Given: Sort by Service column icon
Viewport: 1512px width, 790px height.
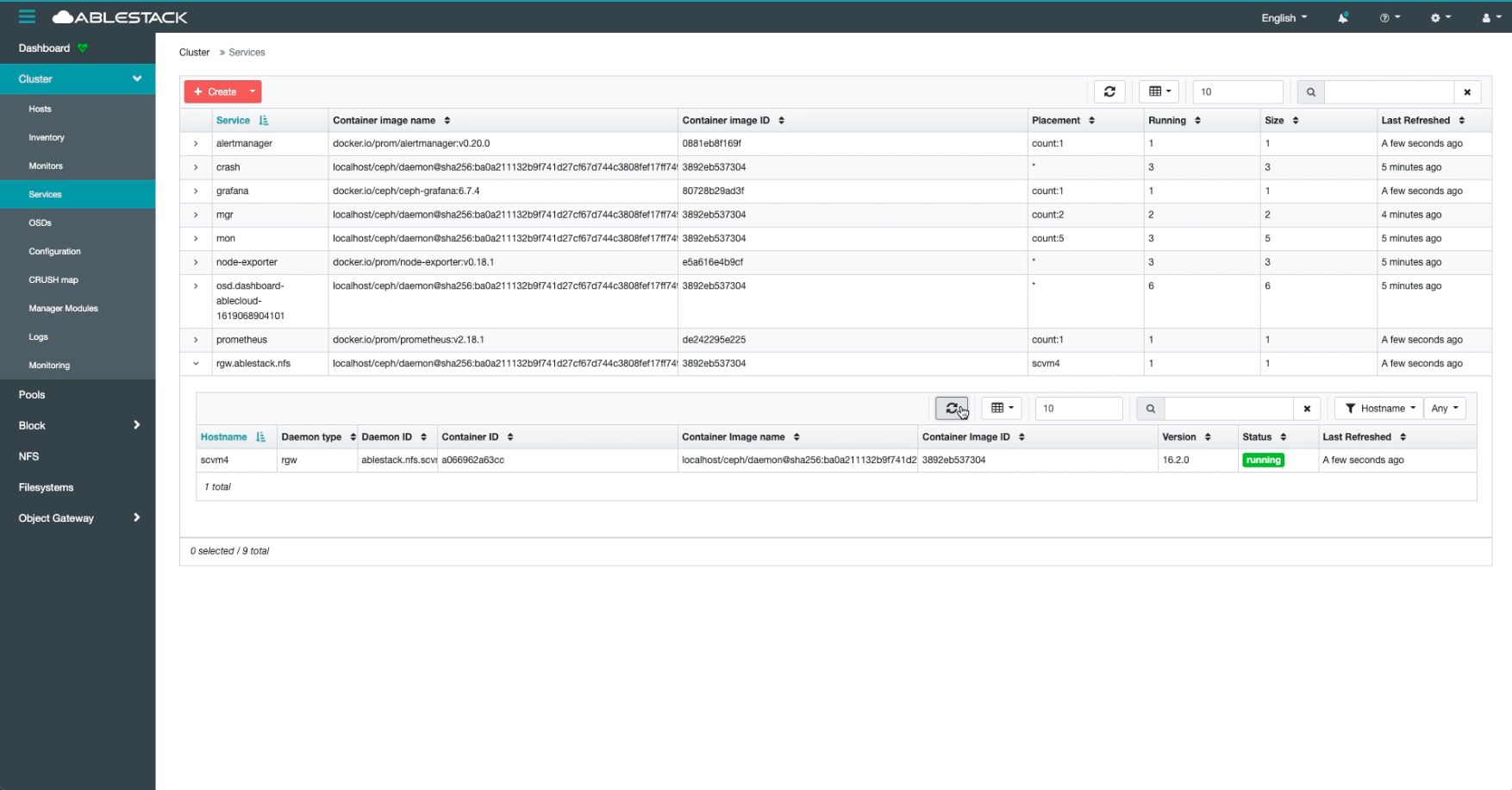Looking at the screenshot, I should tap(264, 121).
